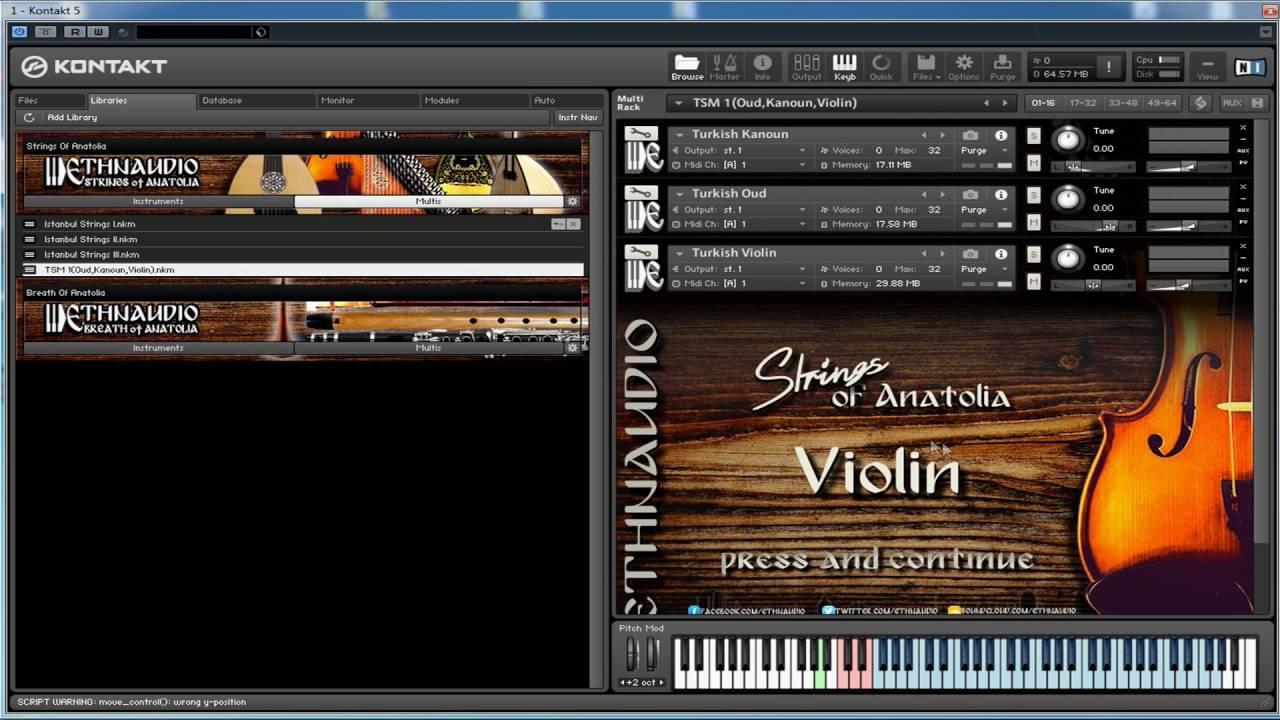The image size is (1280, 720).
Task: Click the Instr Nav button
Action: (x=578, y=117)
